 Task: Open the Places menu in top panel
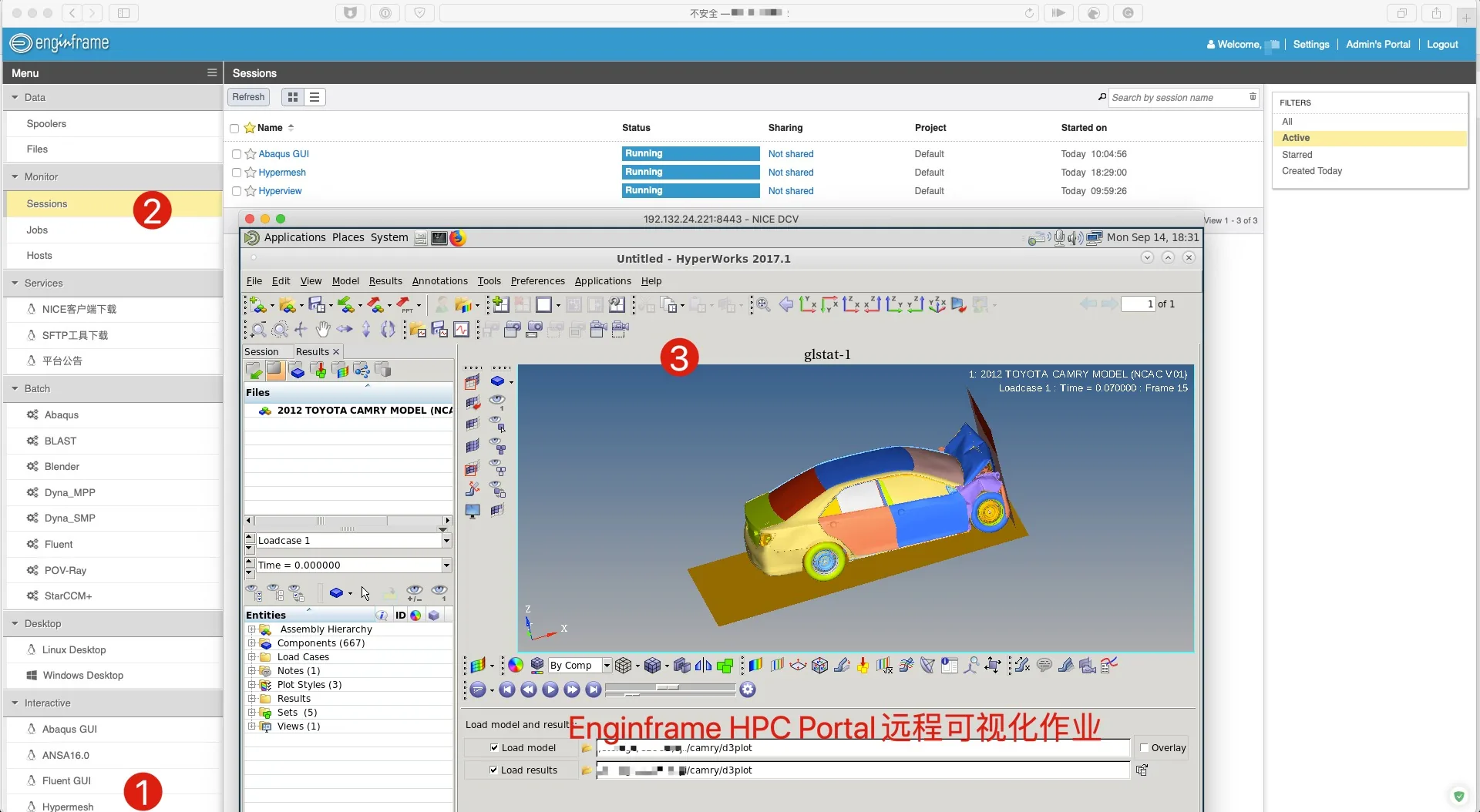coord(348,237)
